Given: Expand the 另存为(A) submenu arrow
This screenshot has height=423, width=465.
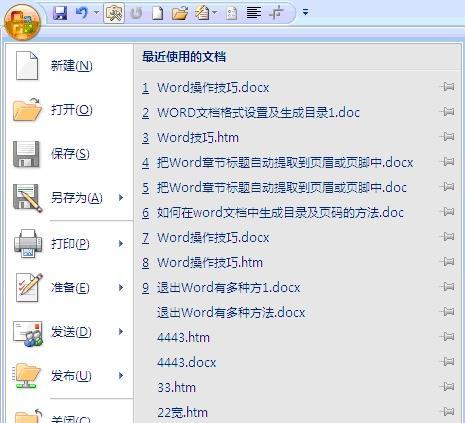Looking at the screenshot, I should pos(121,198).
